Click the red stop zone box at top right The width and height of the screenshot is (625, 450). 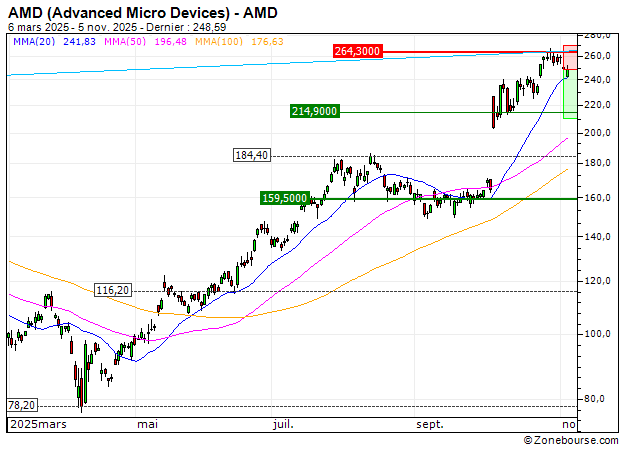(570, 57)
